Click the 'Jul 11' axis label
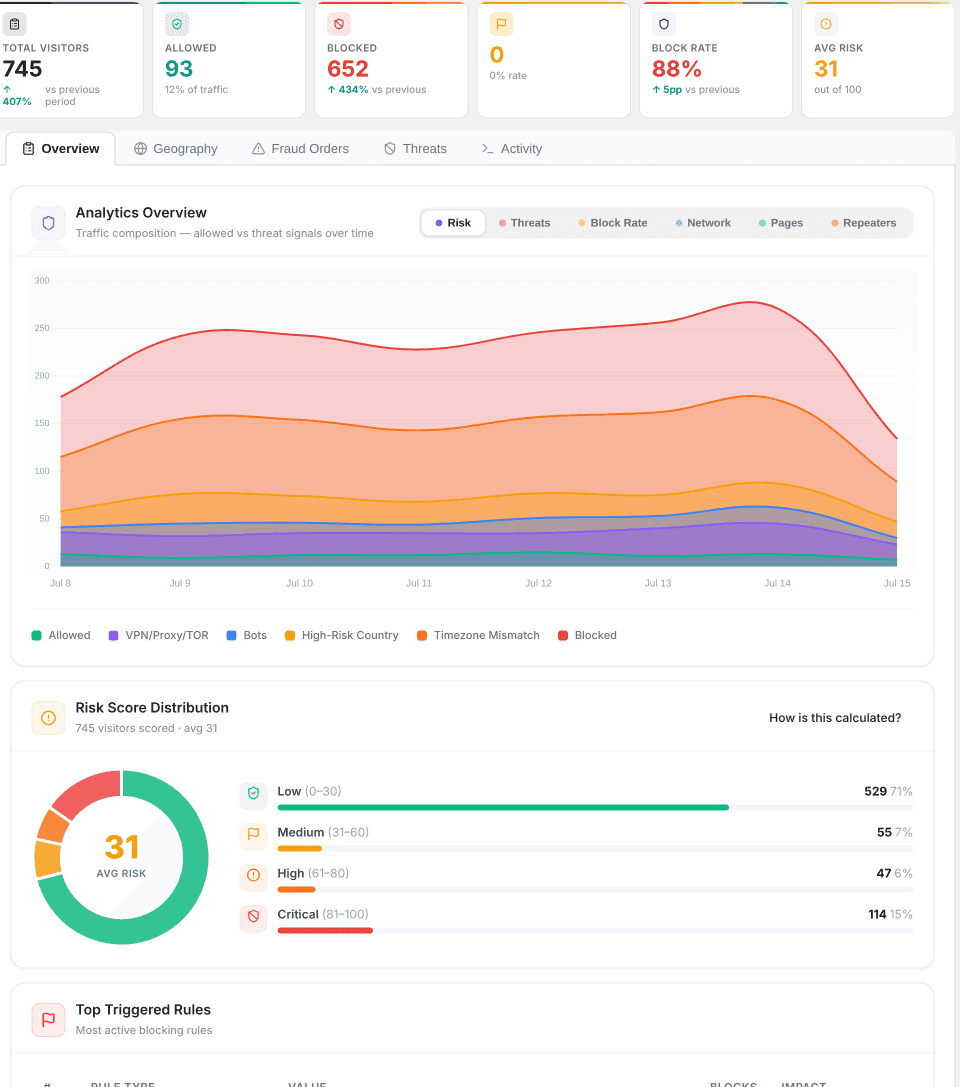 coord(419,584)
